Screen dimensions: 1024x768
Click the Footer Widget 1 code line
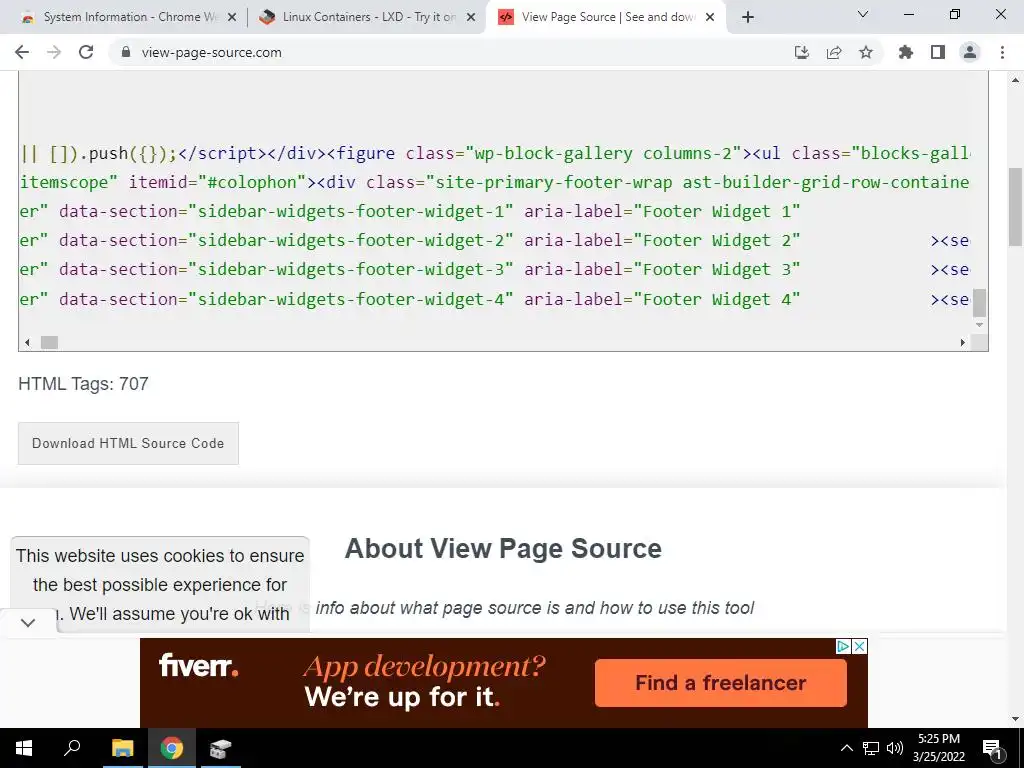tap(409, 212)
